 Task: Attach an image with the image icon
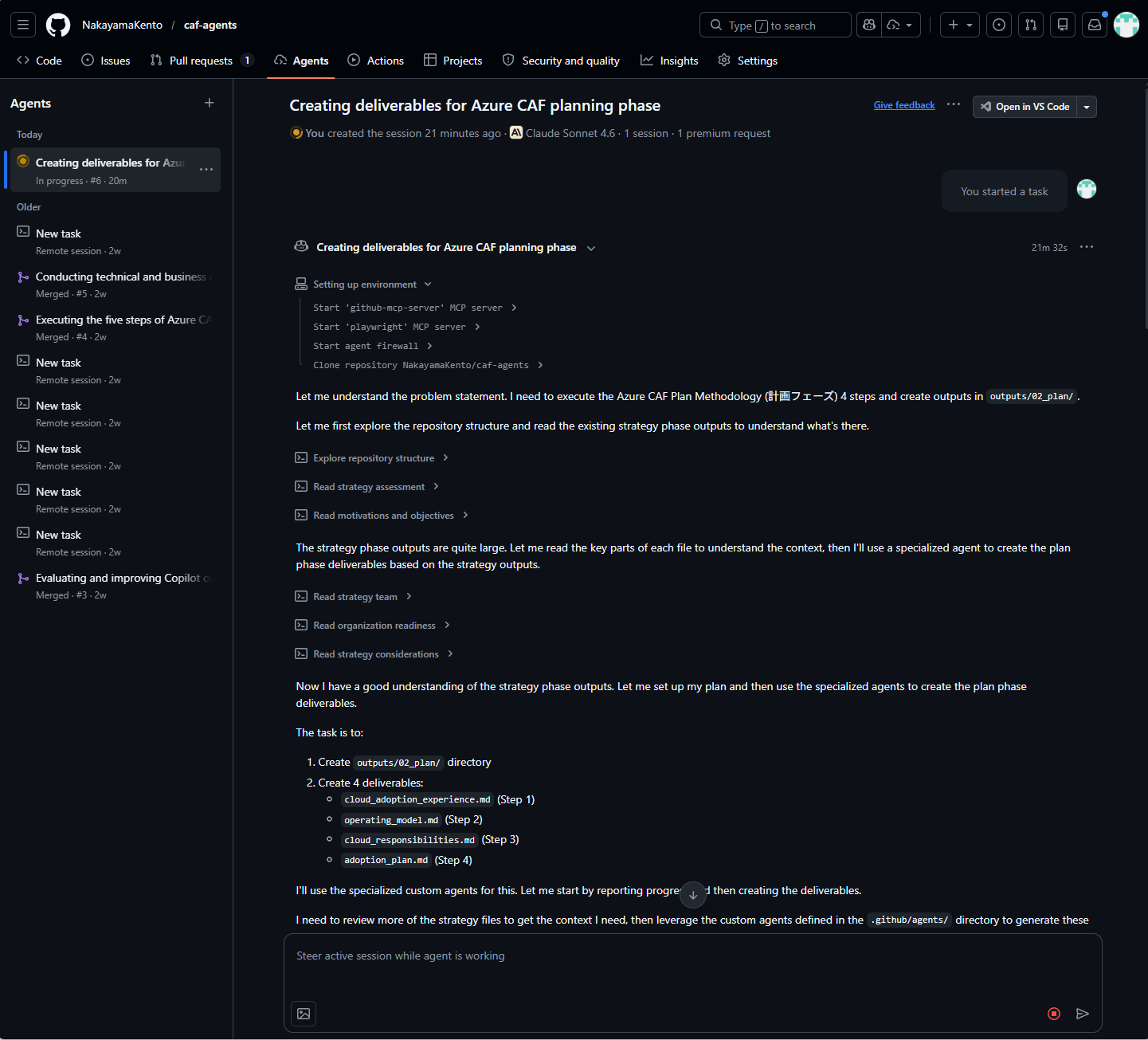[x=304, y=1014]
